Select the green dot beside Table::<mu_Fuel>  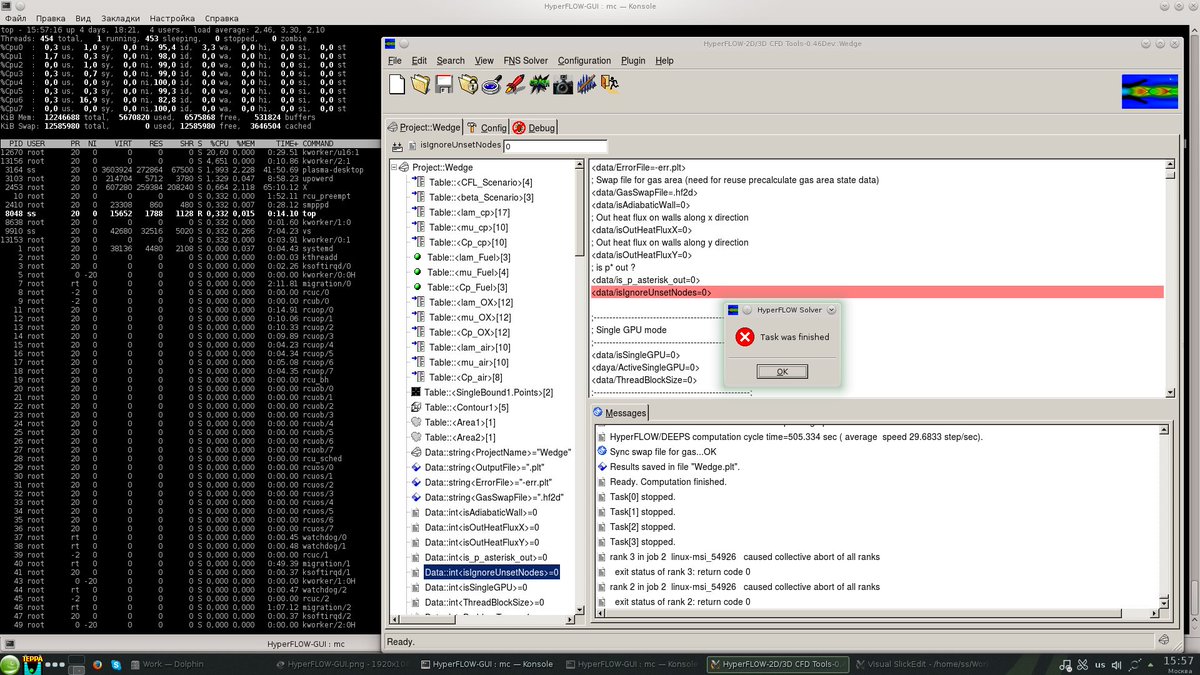[417, 273]
